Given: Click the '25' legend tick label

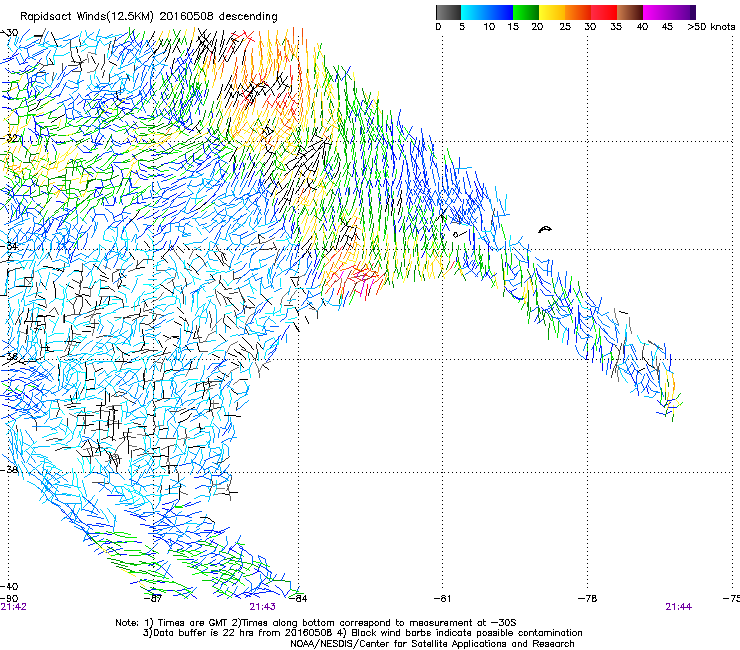Looking at the screenshot, I should coord(565,27).
